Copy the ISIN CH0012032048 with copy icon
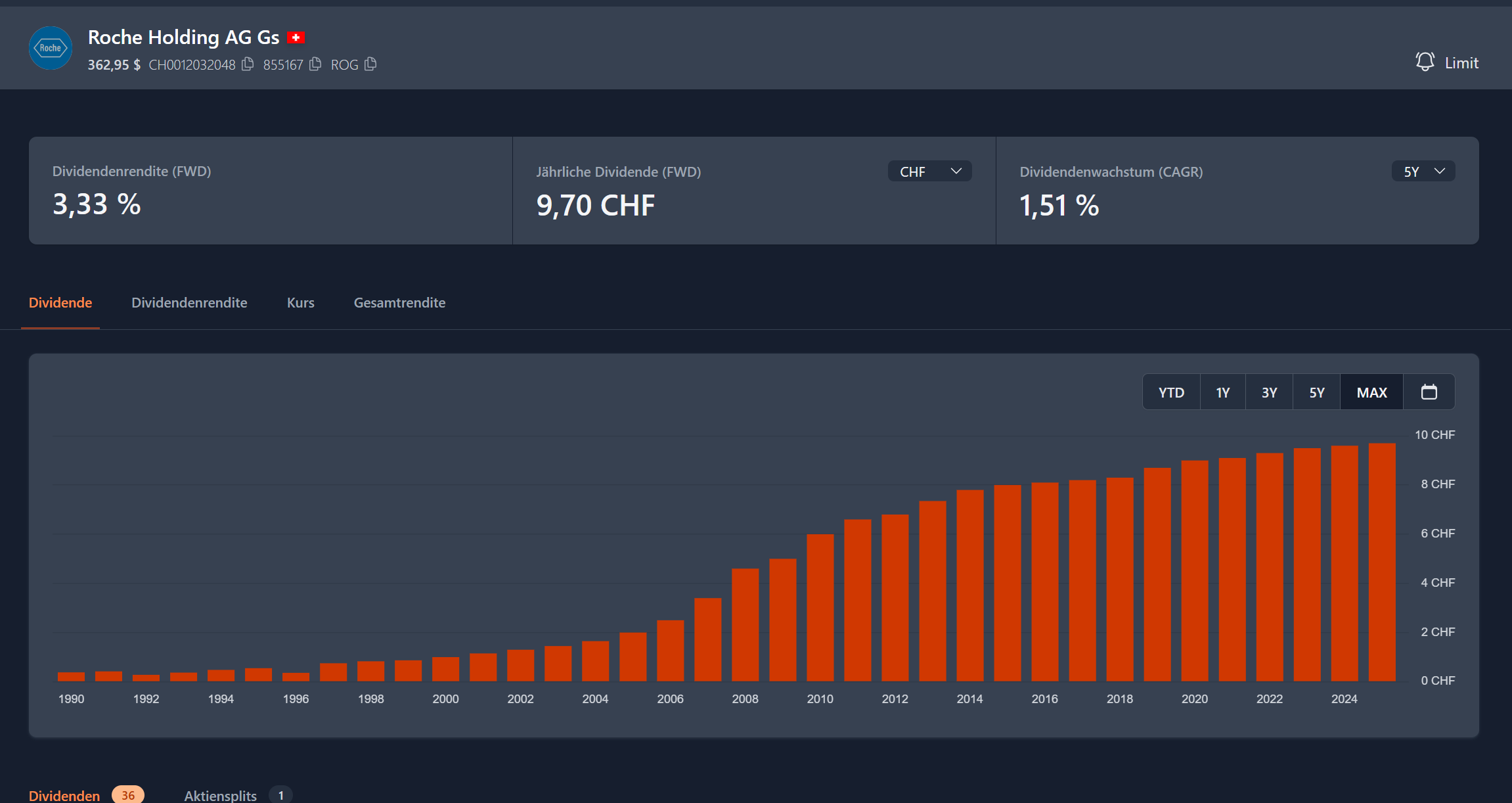 tap(248, 64)
